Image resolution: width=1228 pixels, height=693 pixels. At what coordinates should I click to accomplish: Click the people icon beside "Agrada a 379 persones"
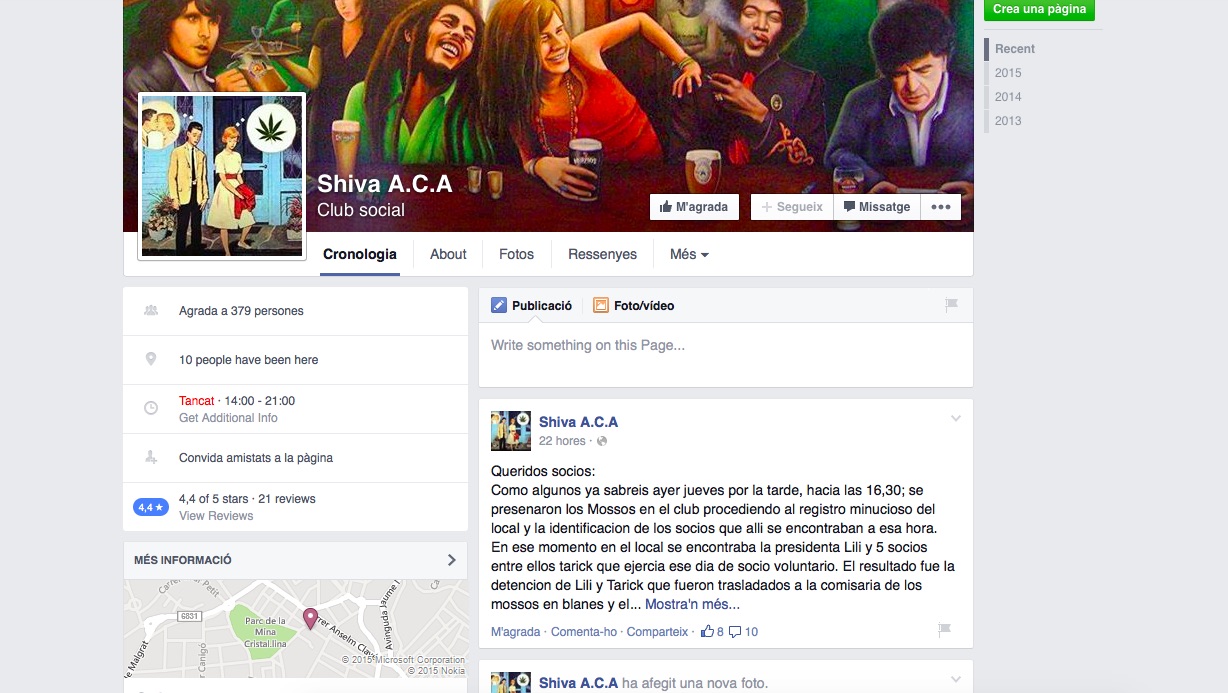151,311
